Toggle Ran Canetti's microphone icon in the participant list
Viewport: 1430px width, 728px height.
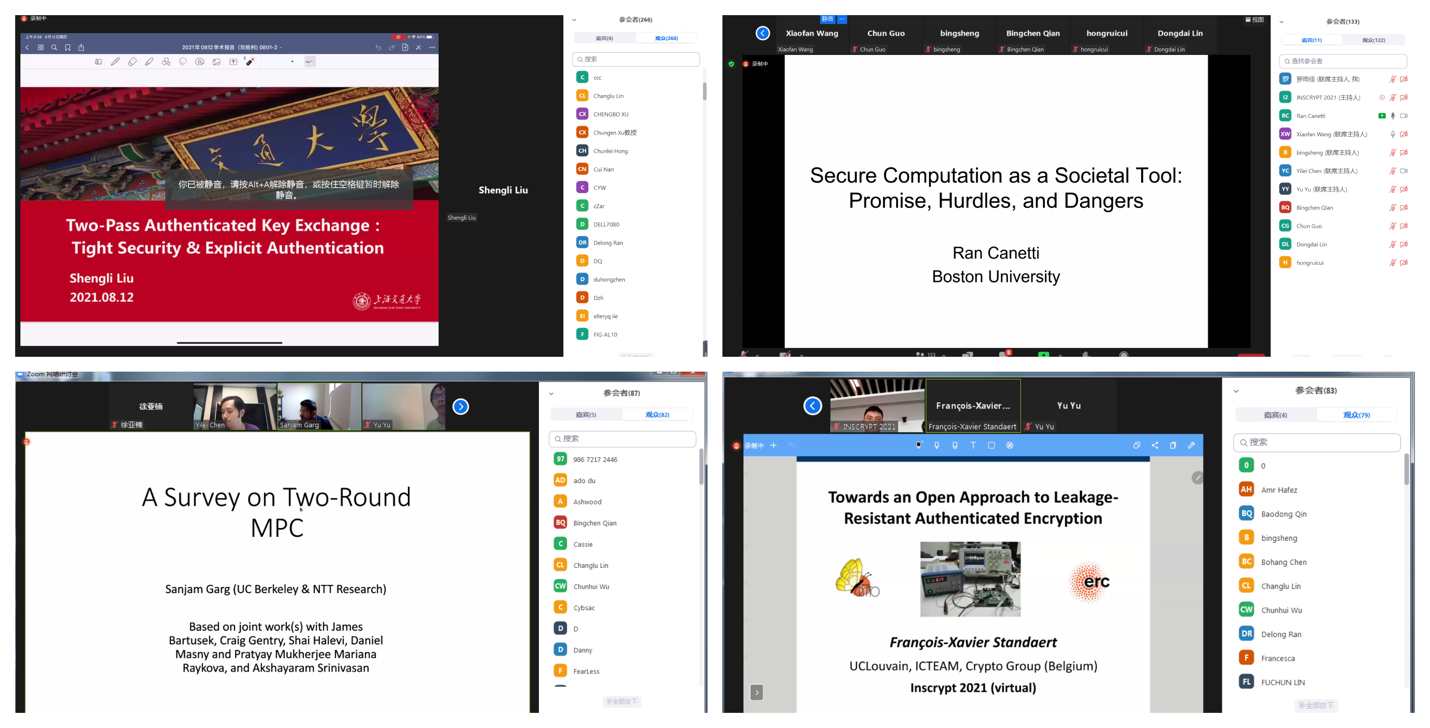tap(1393, 116)
